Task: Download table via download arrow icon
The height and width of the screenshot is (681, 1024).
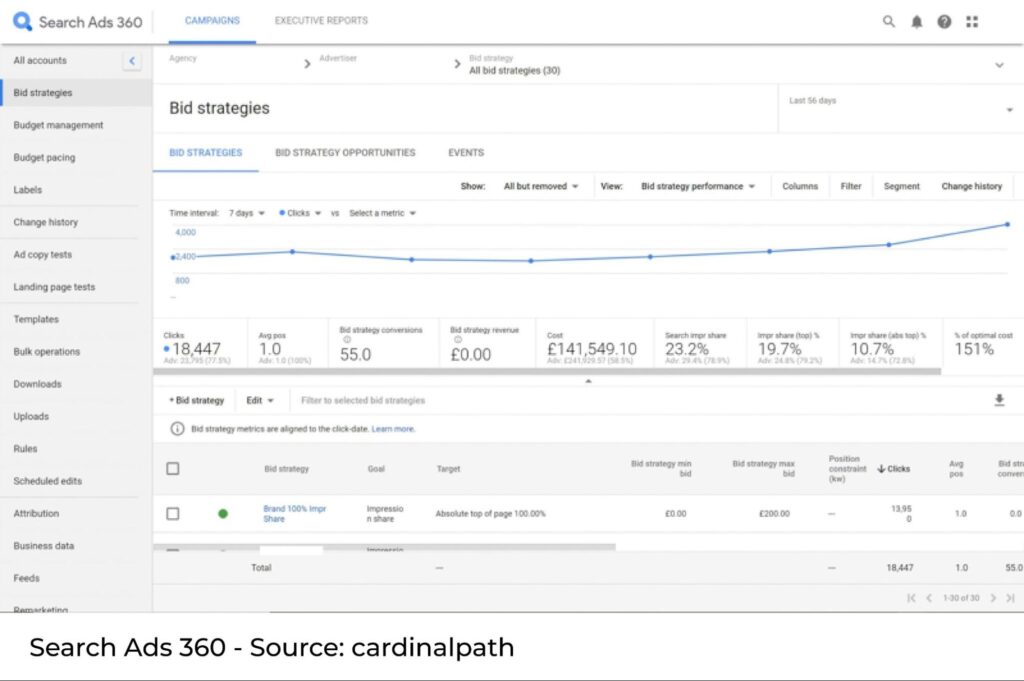Action: click(999, 400)
